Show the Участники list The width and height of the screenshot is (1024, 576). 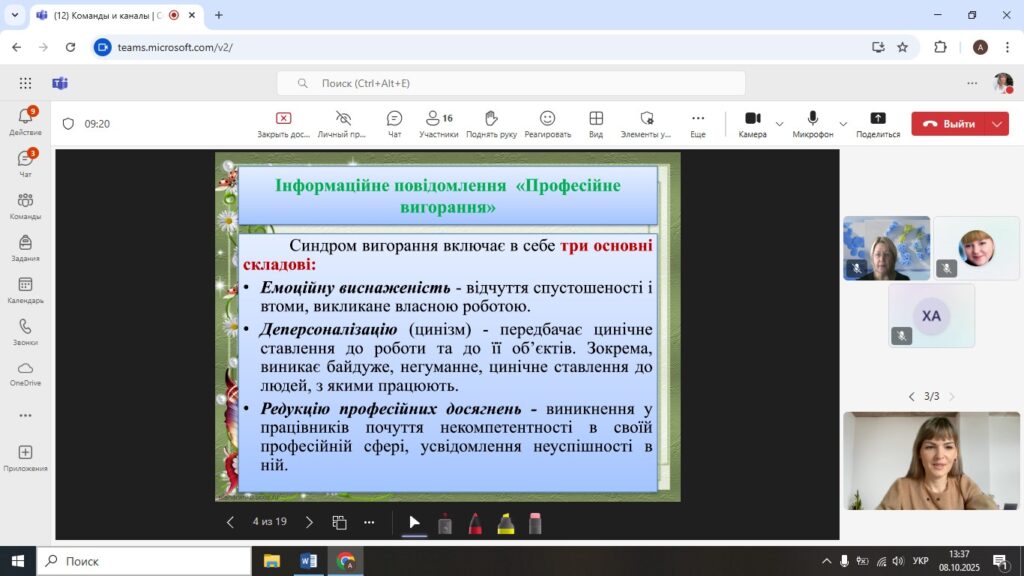coord(438,123)
